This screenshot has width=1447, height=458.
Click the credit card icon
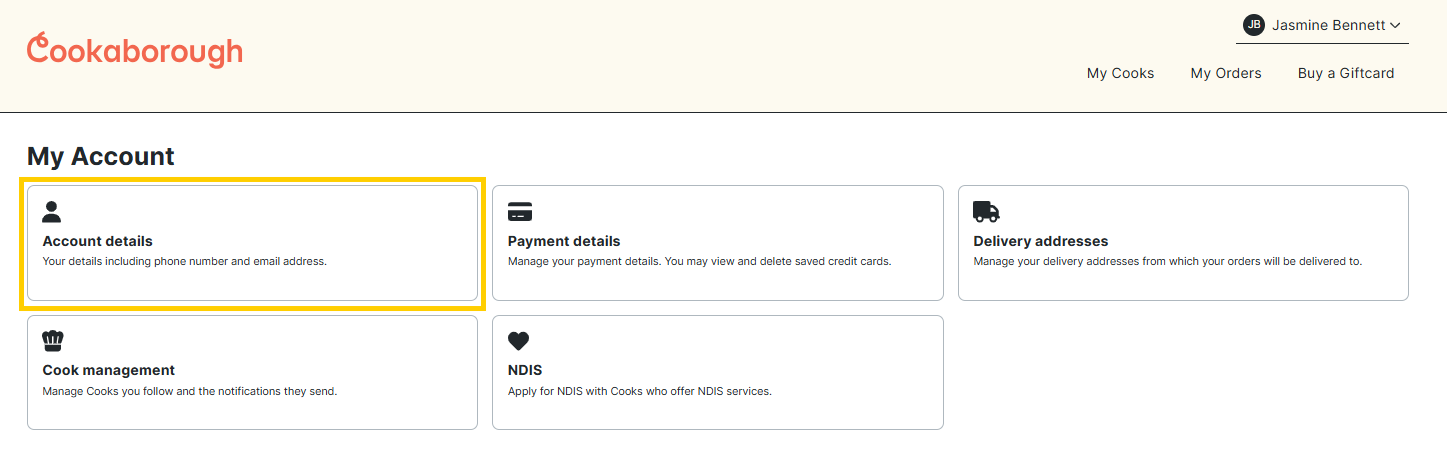tap(520, 211)
